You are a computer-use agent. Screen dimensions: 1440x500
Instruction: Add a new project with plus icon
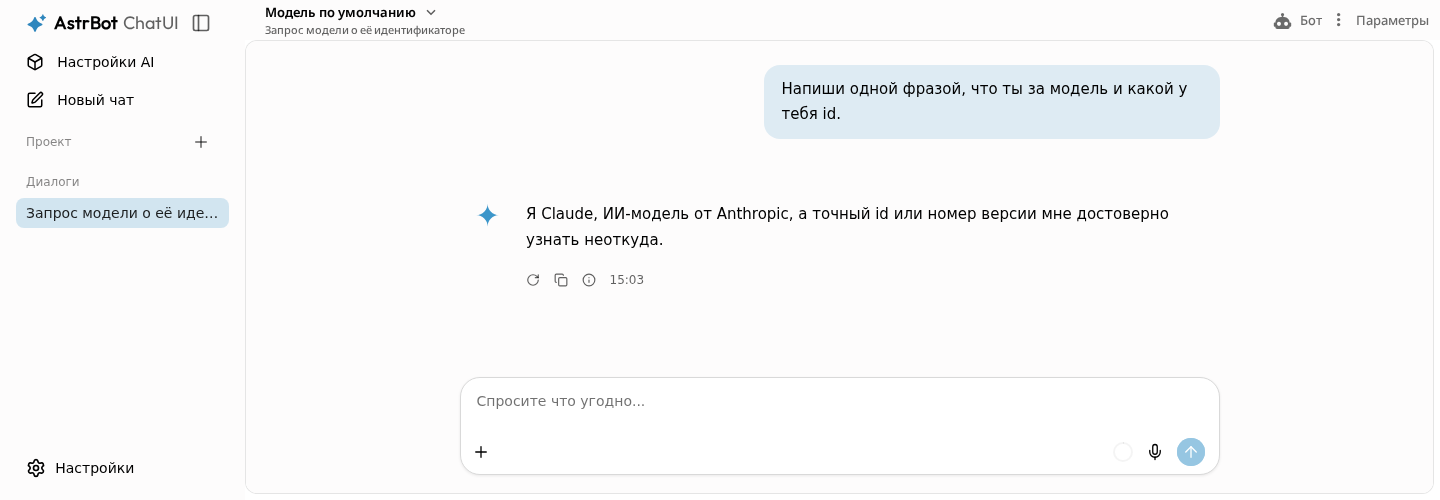pos(201,142)
